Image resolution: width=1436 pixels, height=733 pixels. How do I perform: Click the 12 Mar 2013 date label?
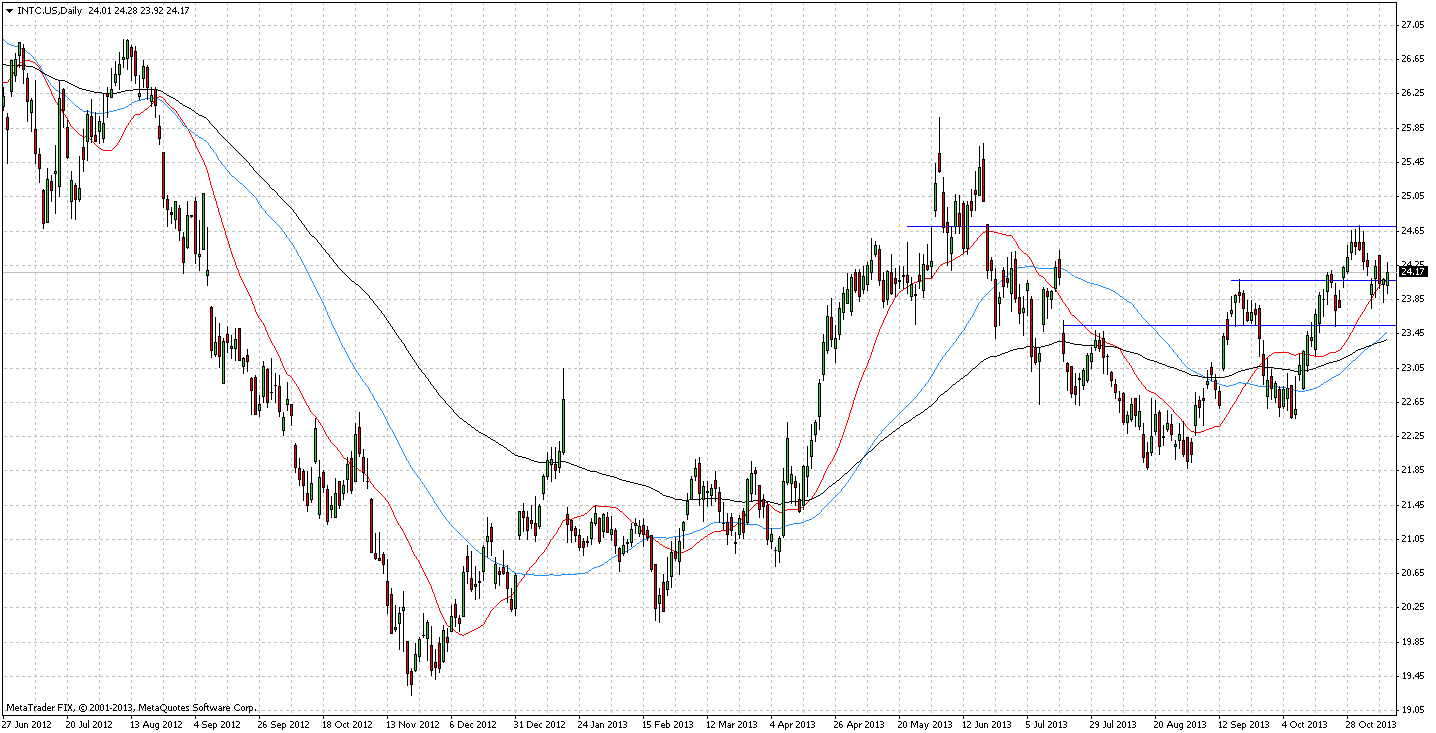[x=730, y=723]
